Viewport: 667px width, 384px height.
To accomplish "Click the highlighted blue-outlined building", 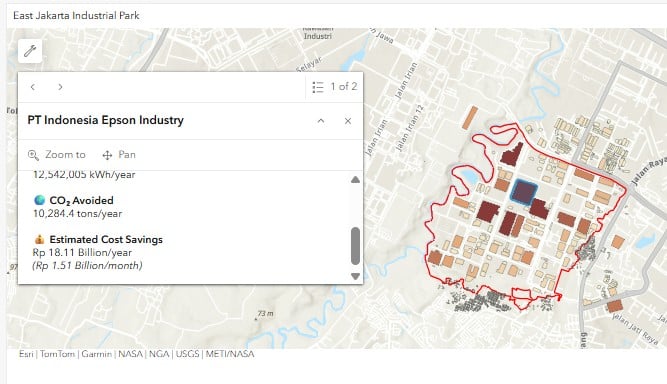I will click(x=523, y=192).
